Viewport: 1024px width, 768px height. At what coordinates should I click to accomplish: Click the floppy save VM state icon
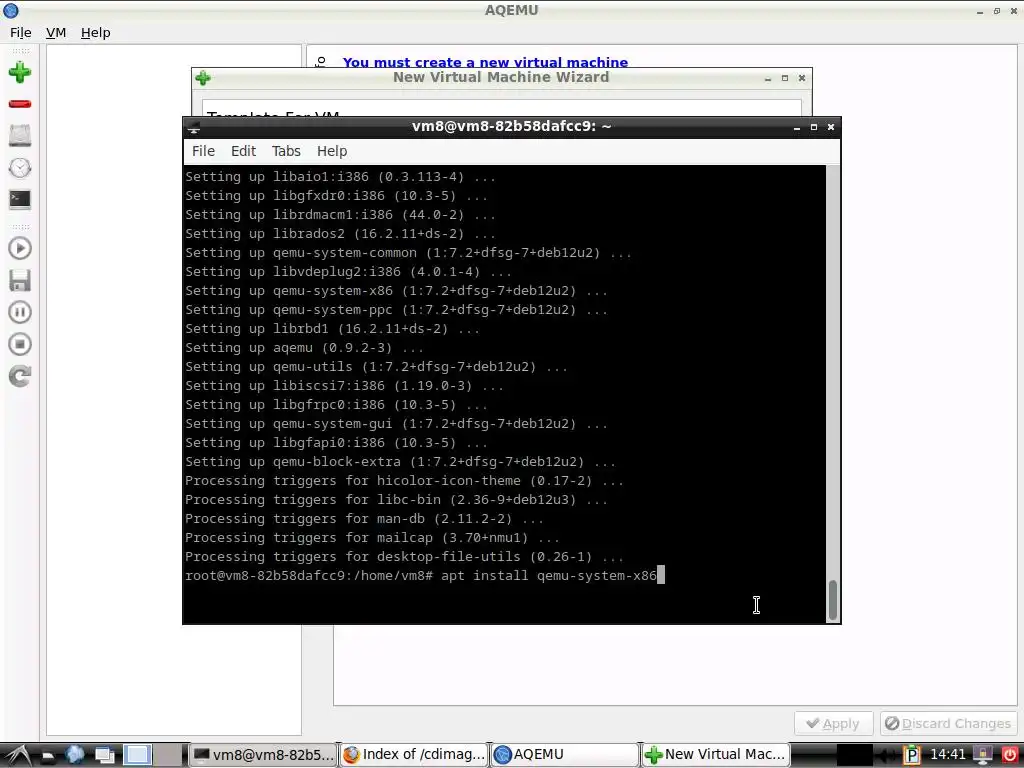(20, 280)
